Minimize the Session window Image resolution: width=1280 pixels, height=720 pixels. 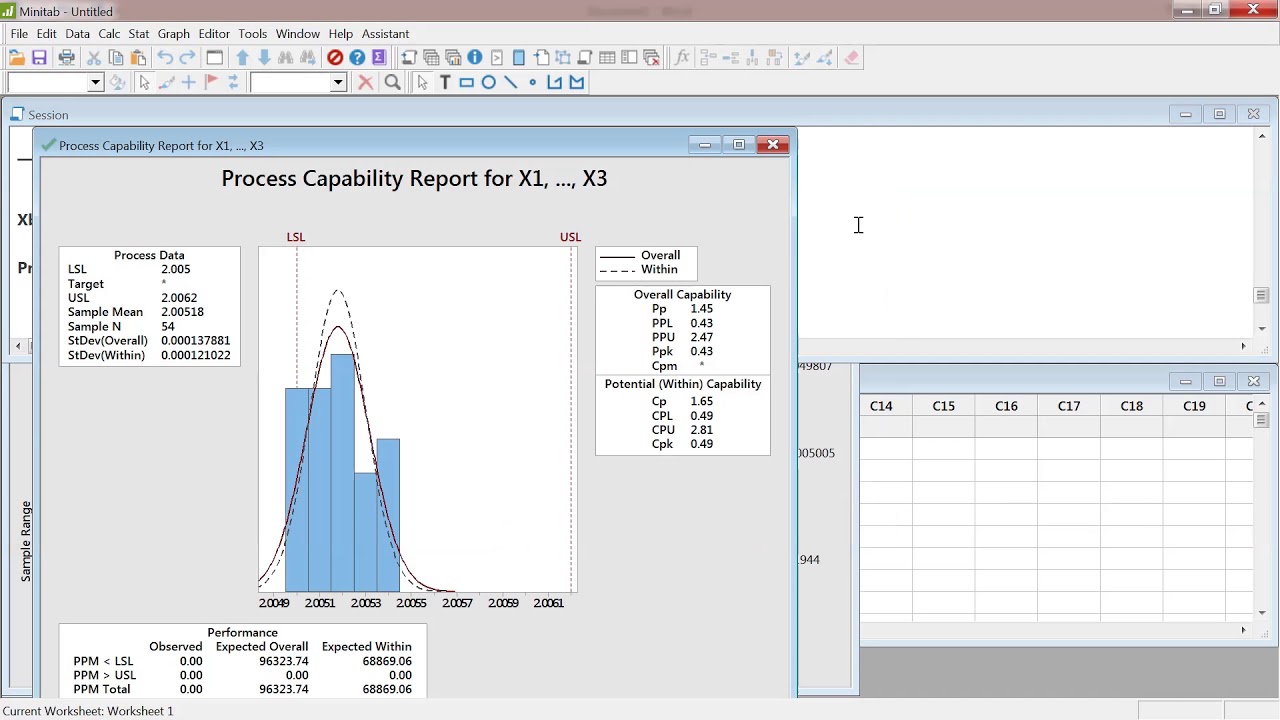tap(1185, 114)
